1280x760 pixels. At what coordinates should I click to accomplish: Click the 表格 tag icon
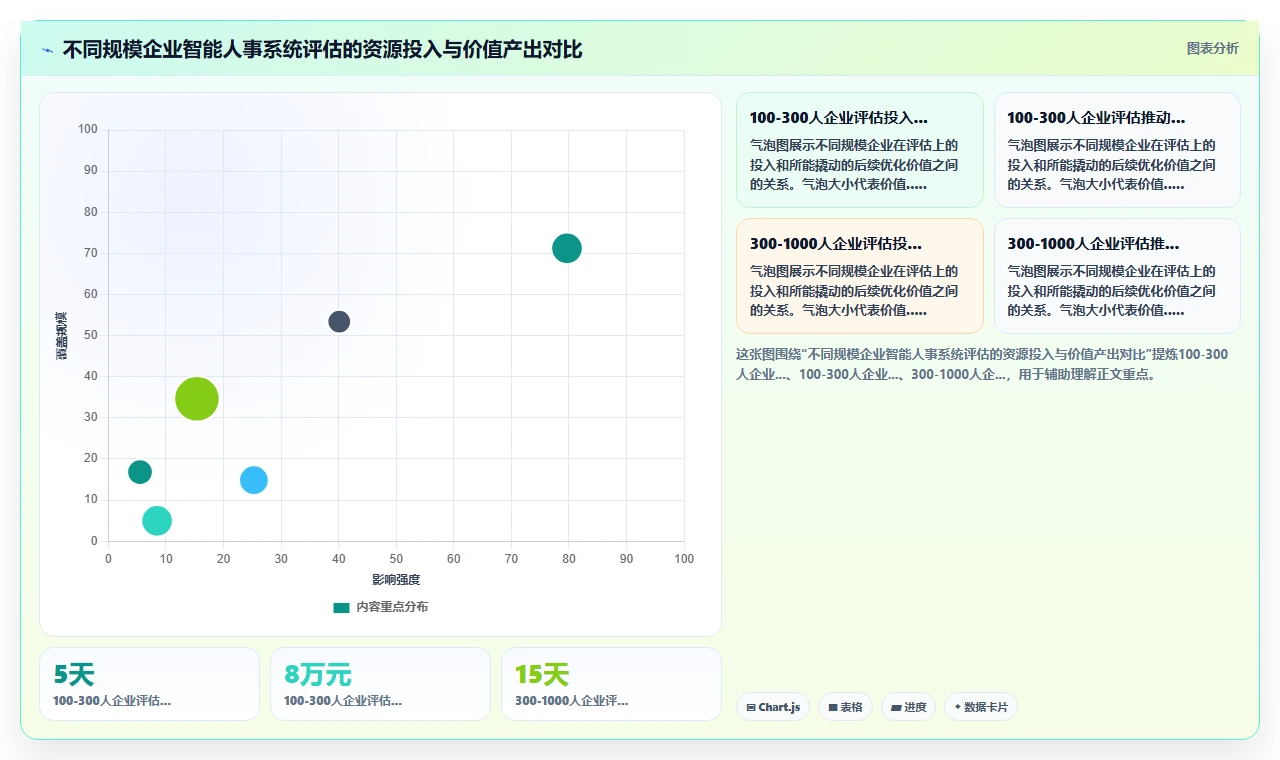[833, 707]
